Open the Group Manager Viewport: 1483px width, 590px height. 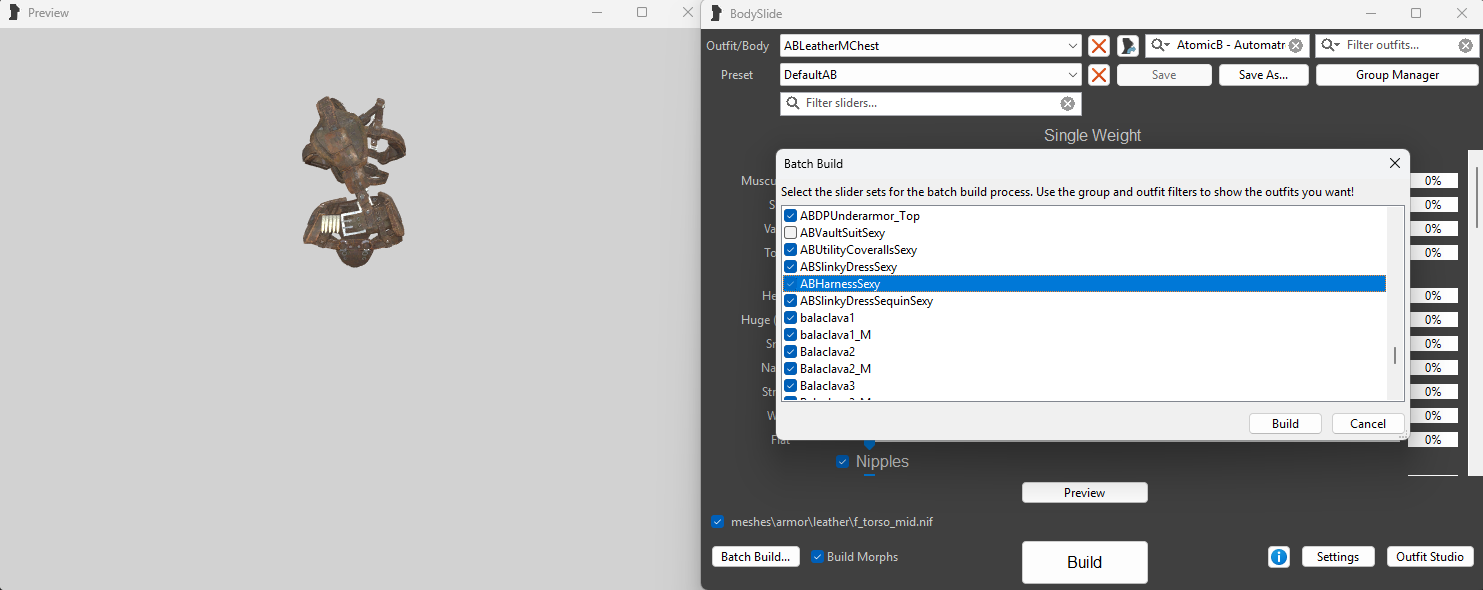click(x=1397, y=75)
